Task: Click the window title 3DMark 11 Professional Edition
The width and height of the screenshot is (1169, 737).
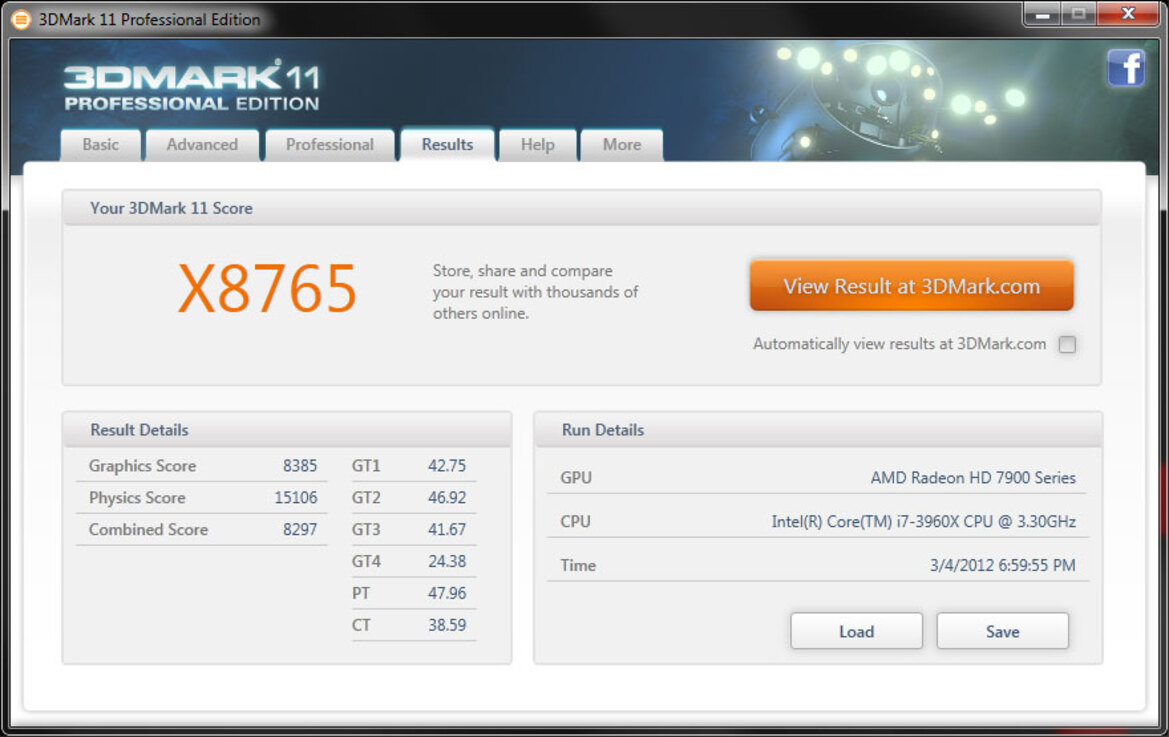Action: pos(149,19)
